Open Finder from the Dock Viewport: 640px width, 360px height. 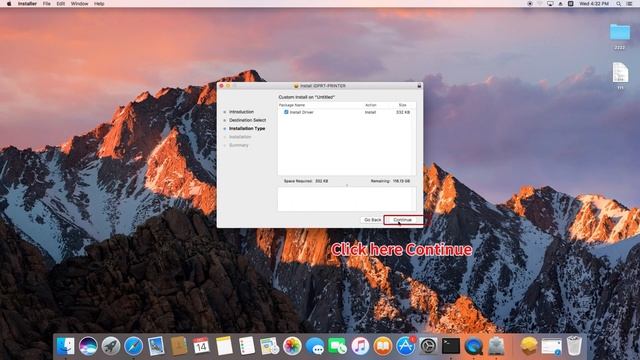point(65,346)
